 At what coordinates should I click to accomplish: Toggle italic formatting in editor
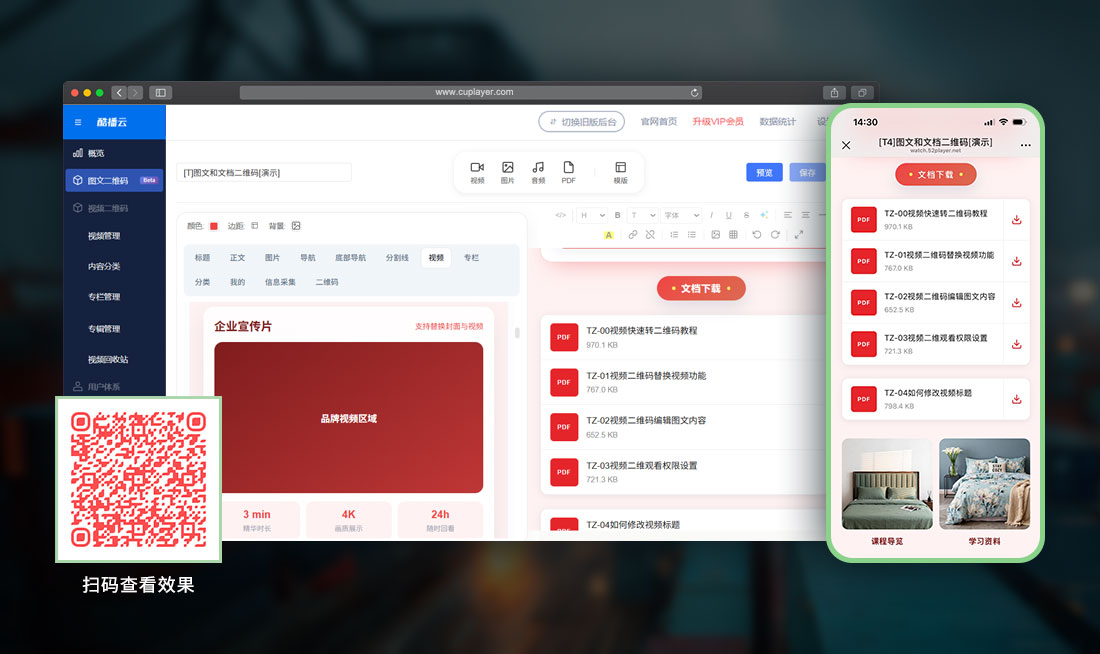click(x=711, y=215)
